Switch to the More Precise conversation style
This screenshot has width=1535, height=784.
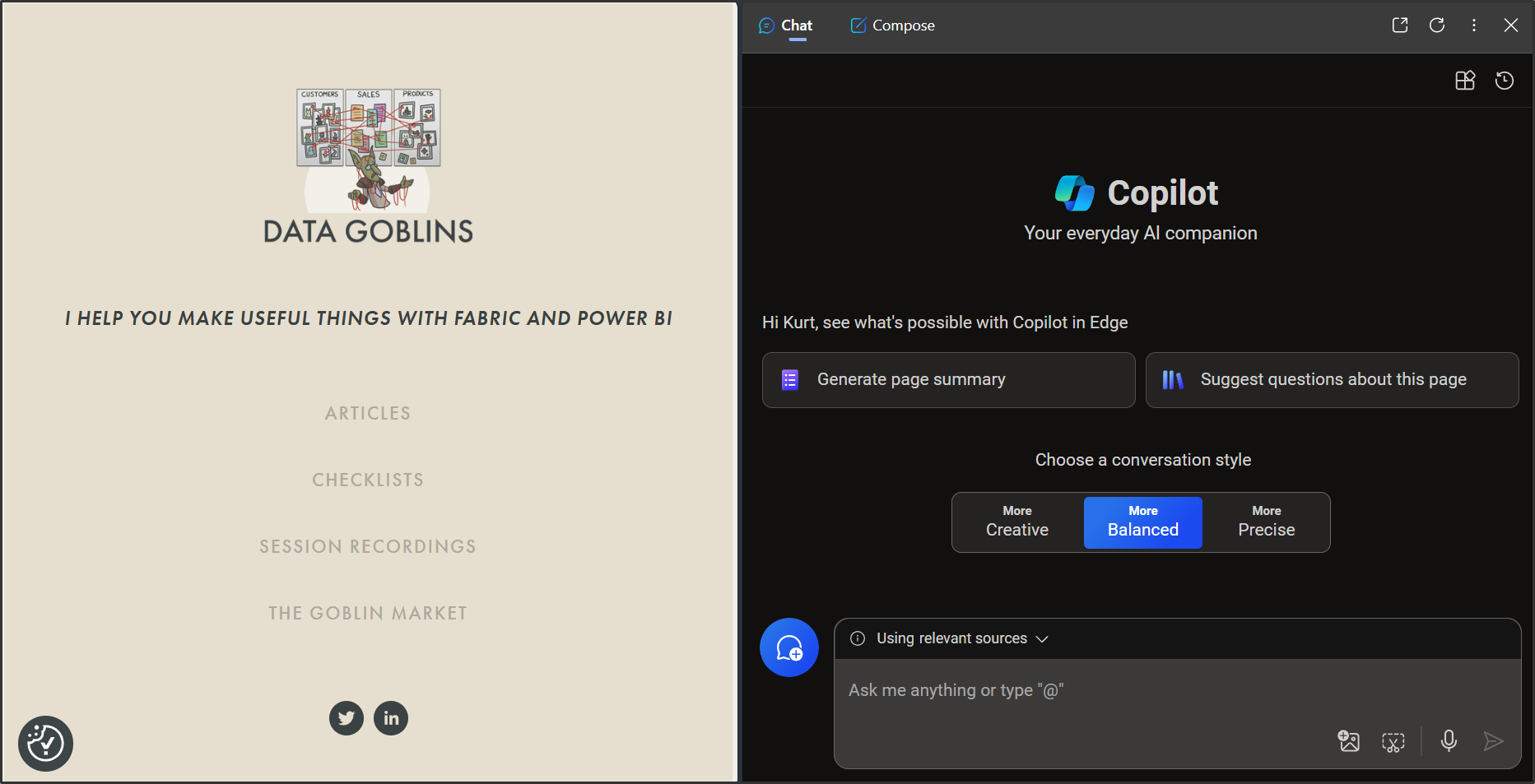(1266, 522)
